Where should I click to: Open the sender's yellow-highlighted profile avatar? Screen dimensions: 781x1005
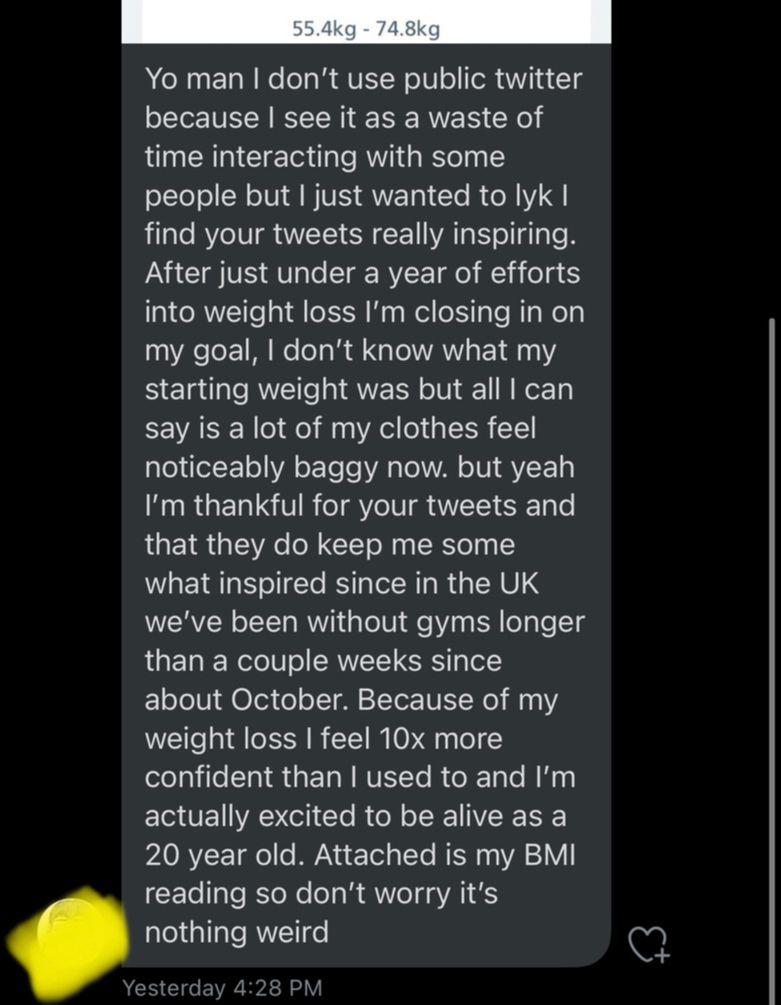pyautogui.click(x=67, y=940)
